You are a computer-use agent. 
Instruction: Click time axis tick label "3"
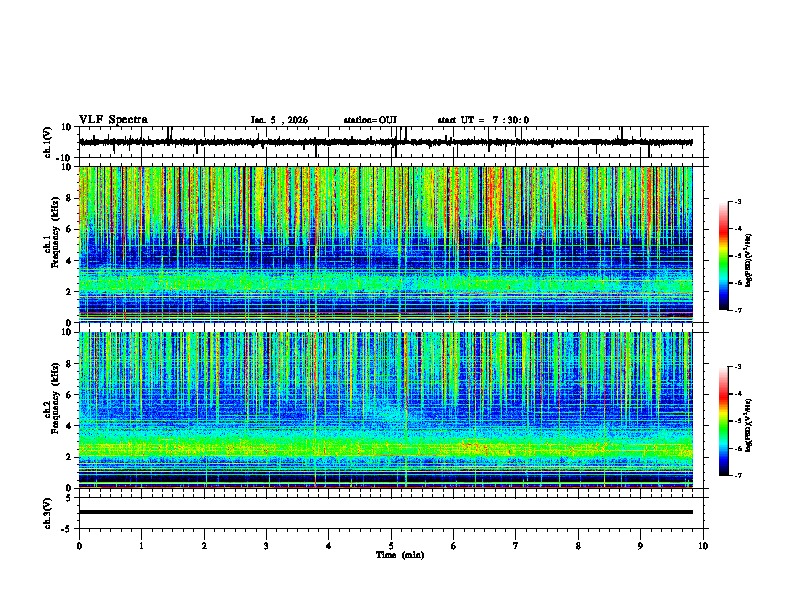(x=266, y=546)
